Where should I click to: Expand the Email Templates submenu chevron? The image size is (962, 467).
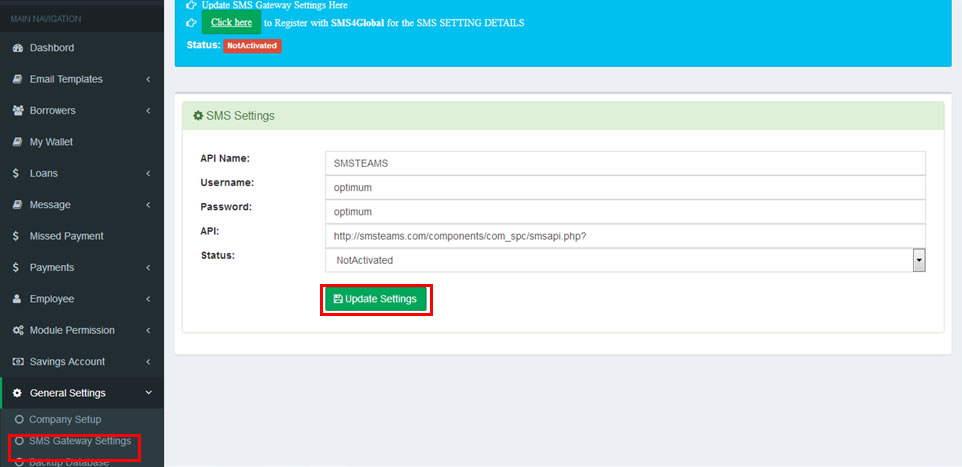point(148,80)
